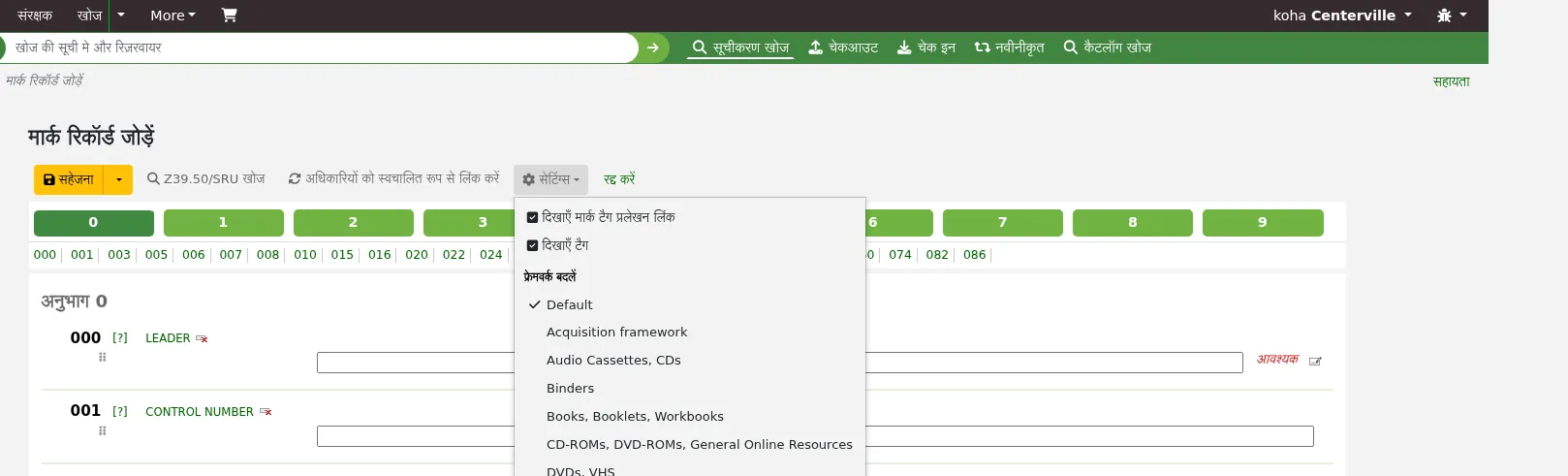Click help marker for tag 001

(x=120, y=412)
